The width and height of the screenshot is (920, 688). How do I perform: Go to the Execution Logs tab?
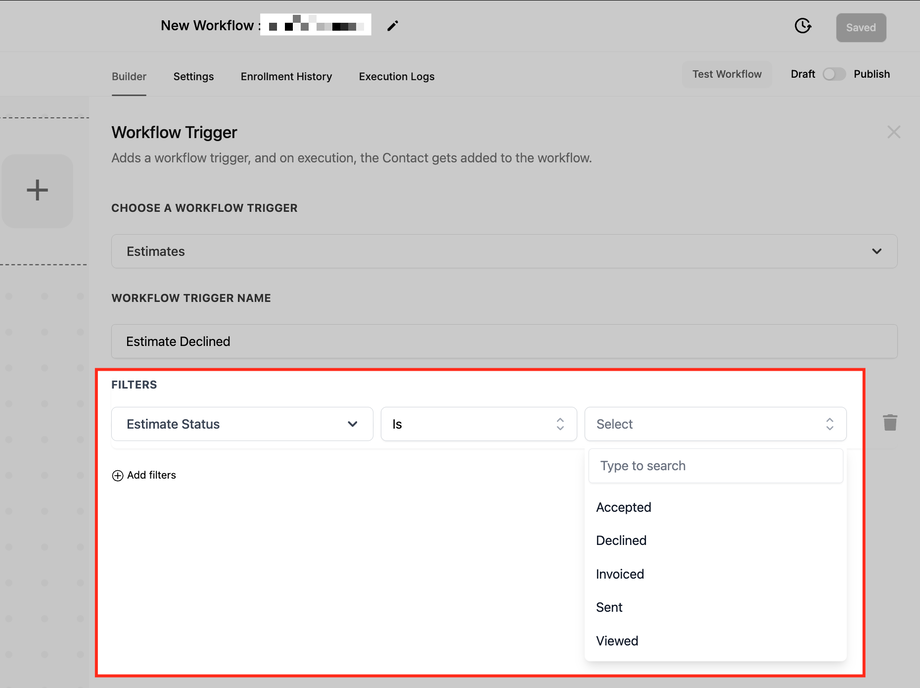(x=397, y=76)
